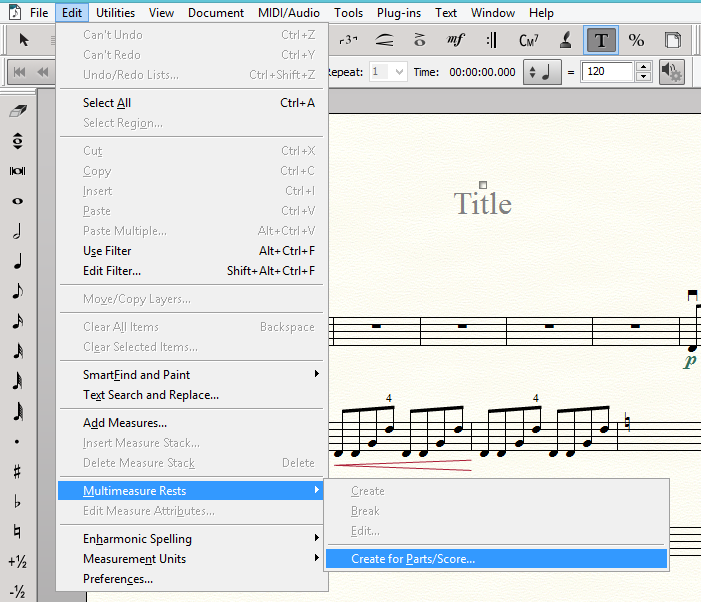Open playback settings speaker icon
701x602 pixels.
672,72
